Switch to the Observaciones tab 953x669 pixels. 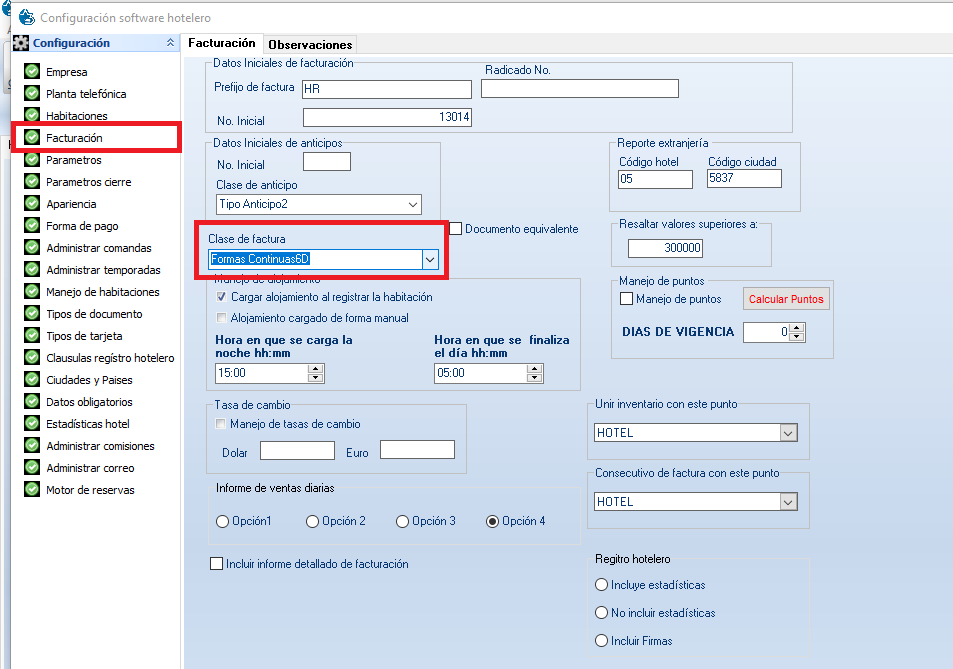[x=310, y=44]
